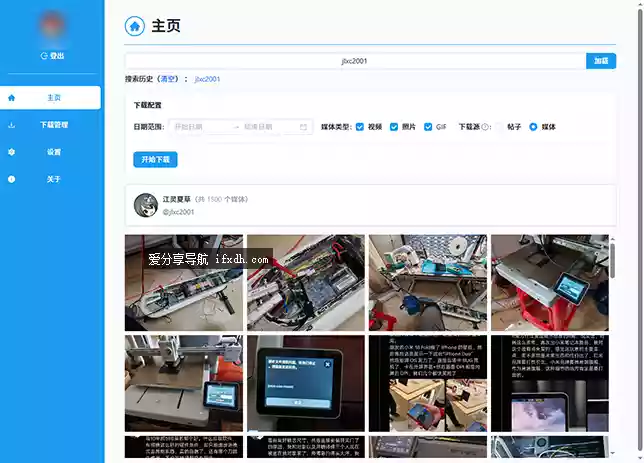Open the 主页 sidebar menu item

50,98
